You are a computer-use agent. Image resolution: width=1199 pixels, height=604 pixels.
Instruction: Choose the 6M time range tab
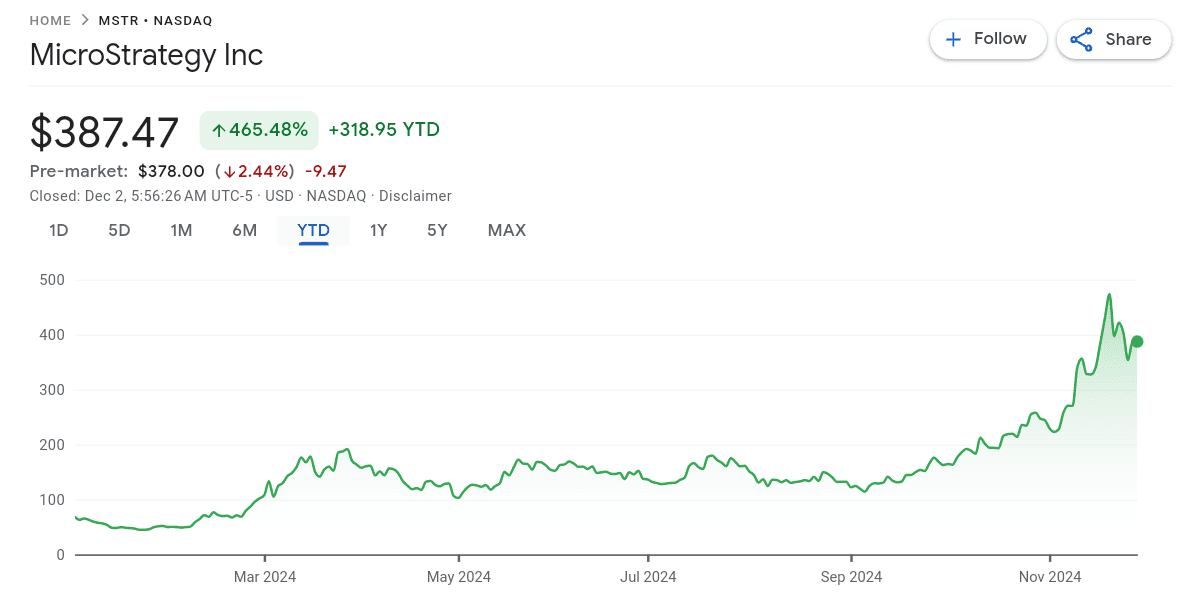click(244, 230)
